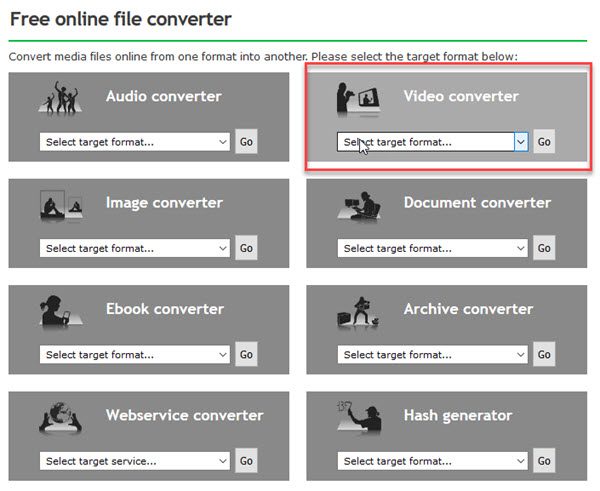Screen dimensions: 600x491
Task: Click the "Webservice converter" heading text
Action: pos(185,415)
